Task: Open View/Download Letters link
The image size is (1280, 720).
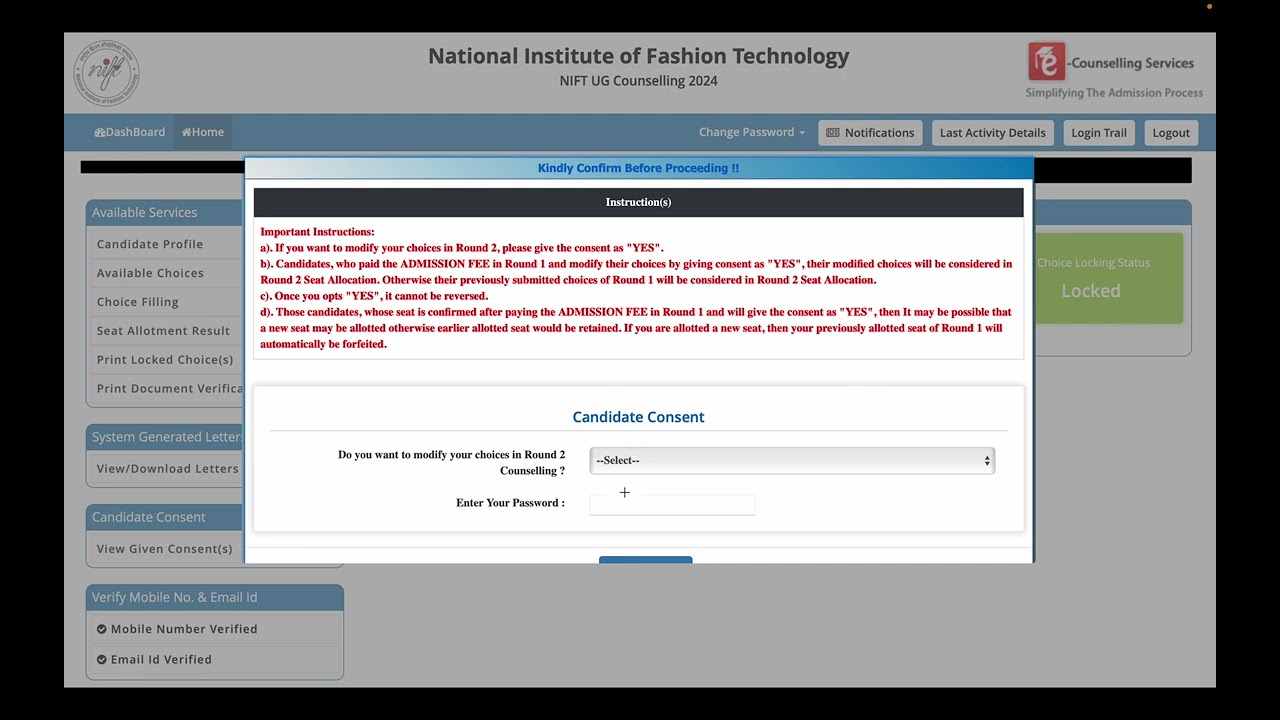Action: (x=168, y=469)
